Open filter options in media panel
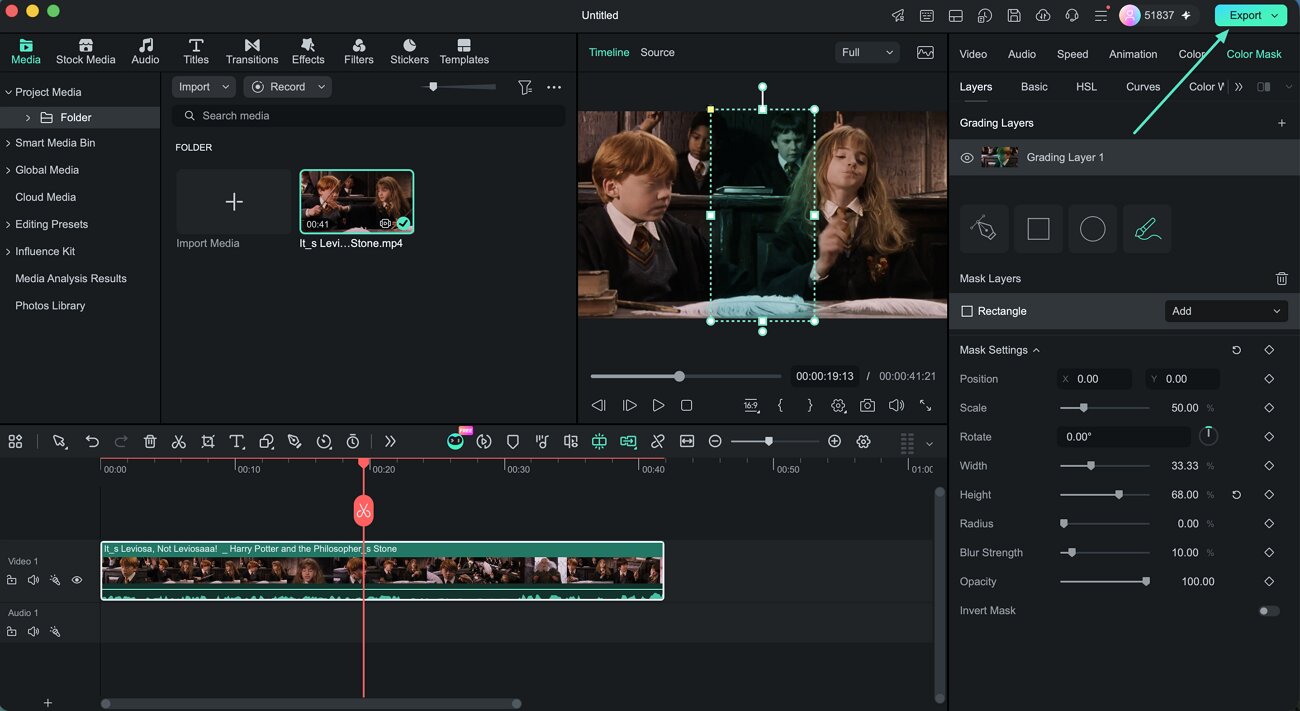The image size is (1300, 711). [525, 87]
